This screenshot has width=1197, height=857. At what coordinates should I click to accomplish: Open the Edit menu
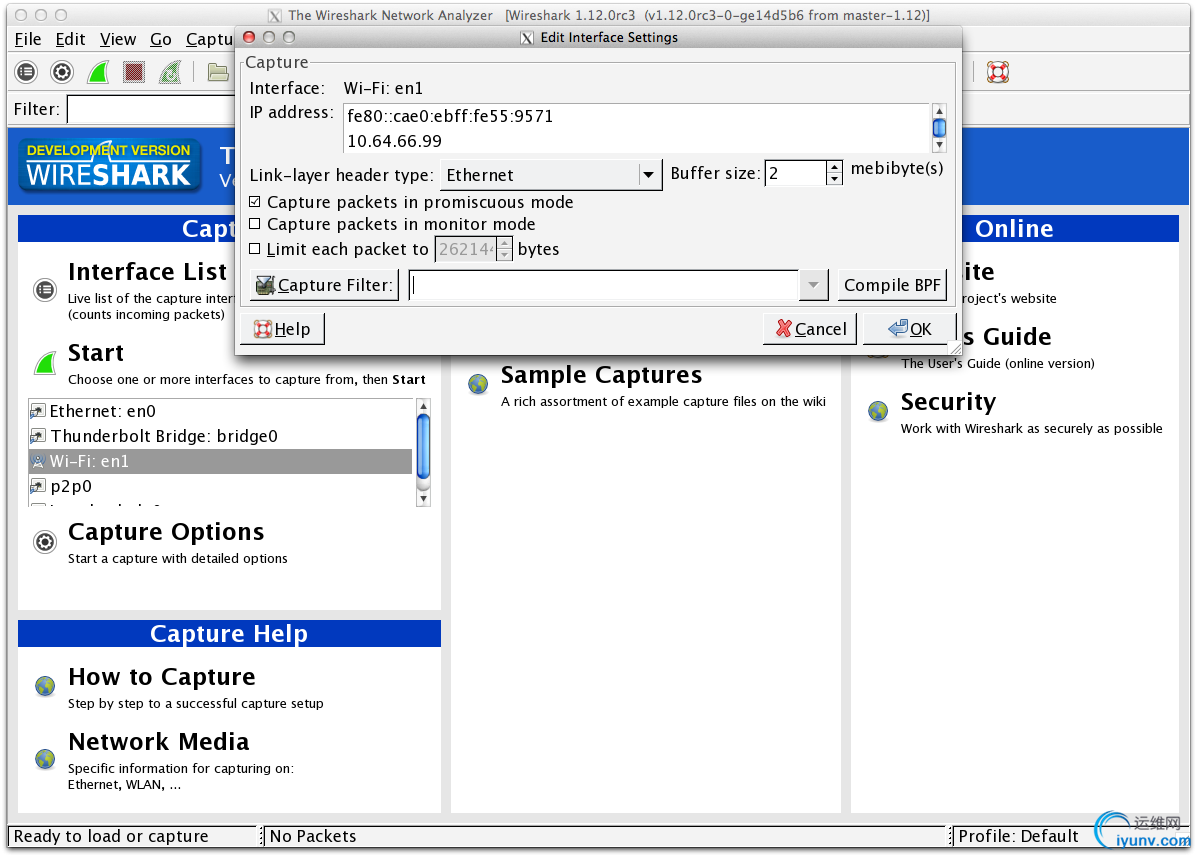click(x=70, y=40)
